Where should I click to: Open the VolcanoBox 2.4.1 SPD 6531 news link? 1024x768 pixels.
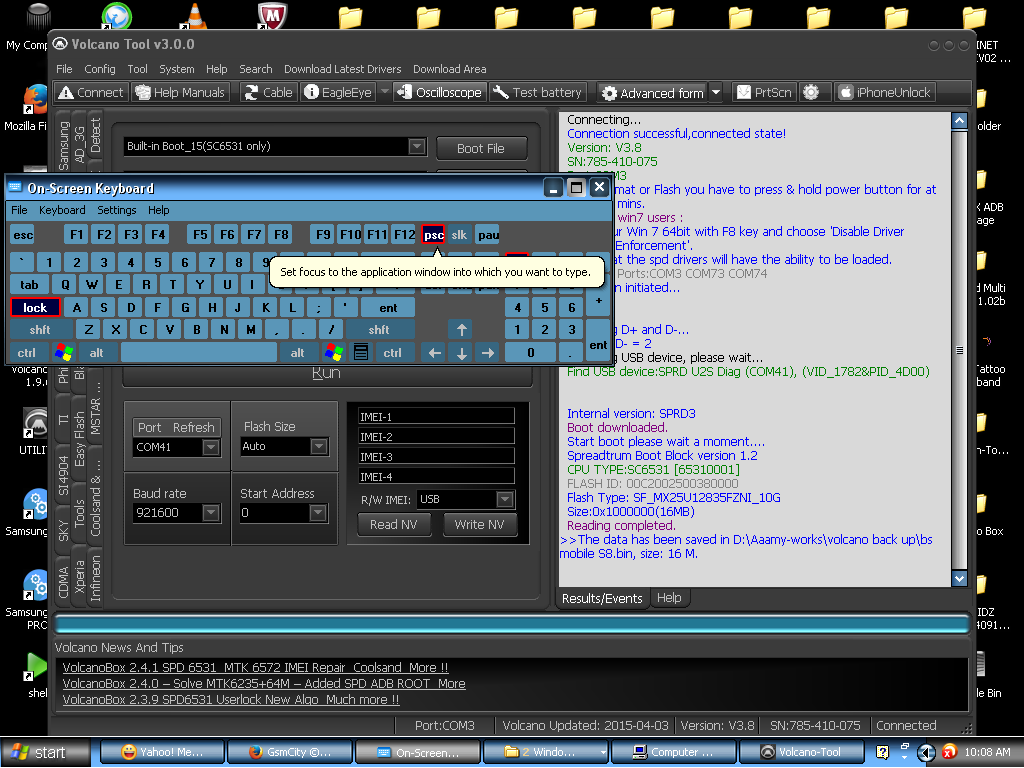[255, 667]
